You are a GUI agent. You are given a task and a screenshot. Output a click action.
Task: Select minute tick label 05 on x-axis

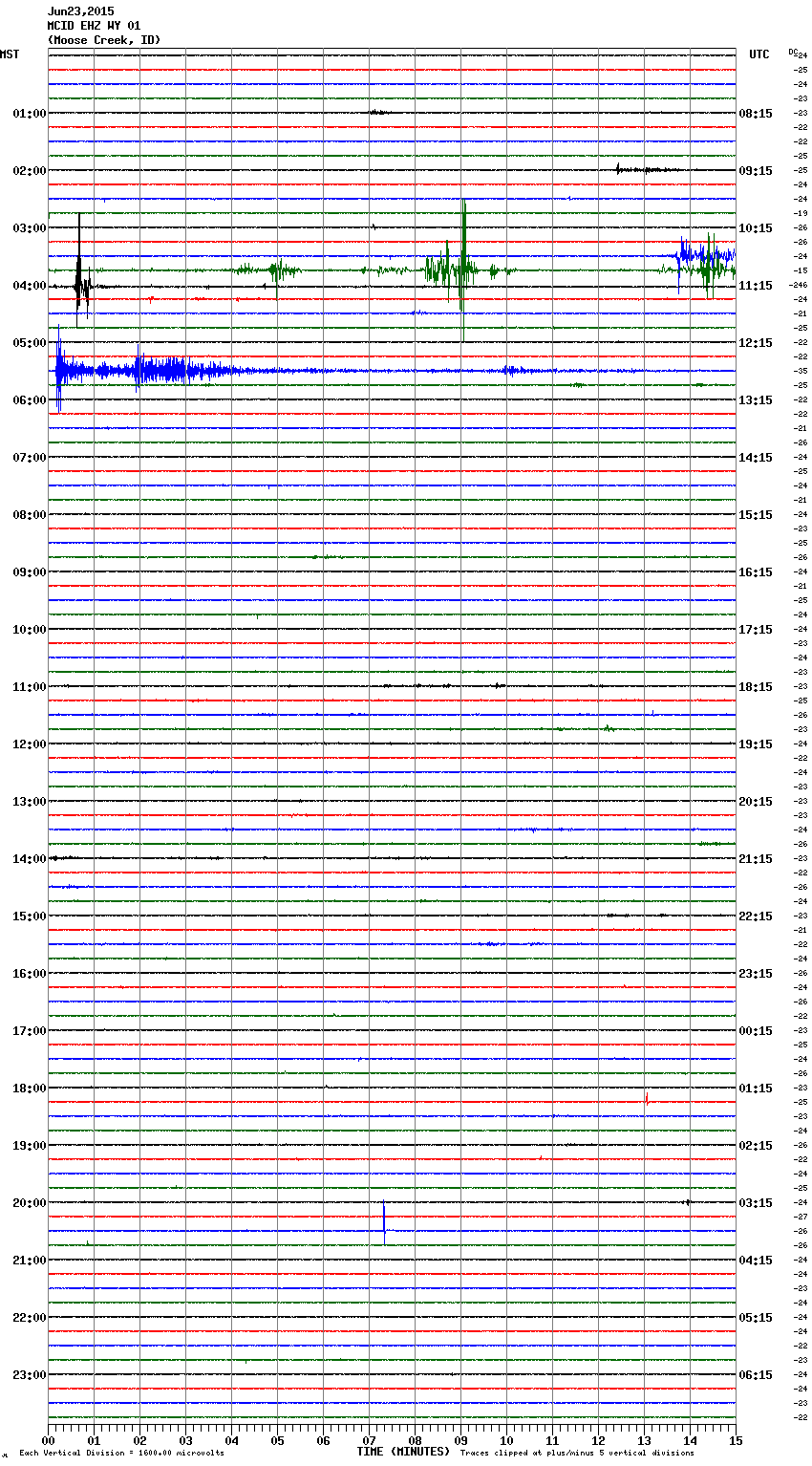277,1440
